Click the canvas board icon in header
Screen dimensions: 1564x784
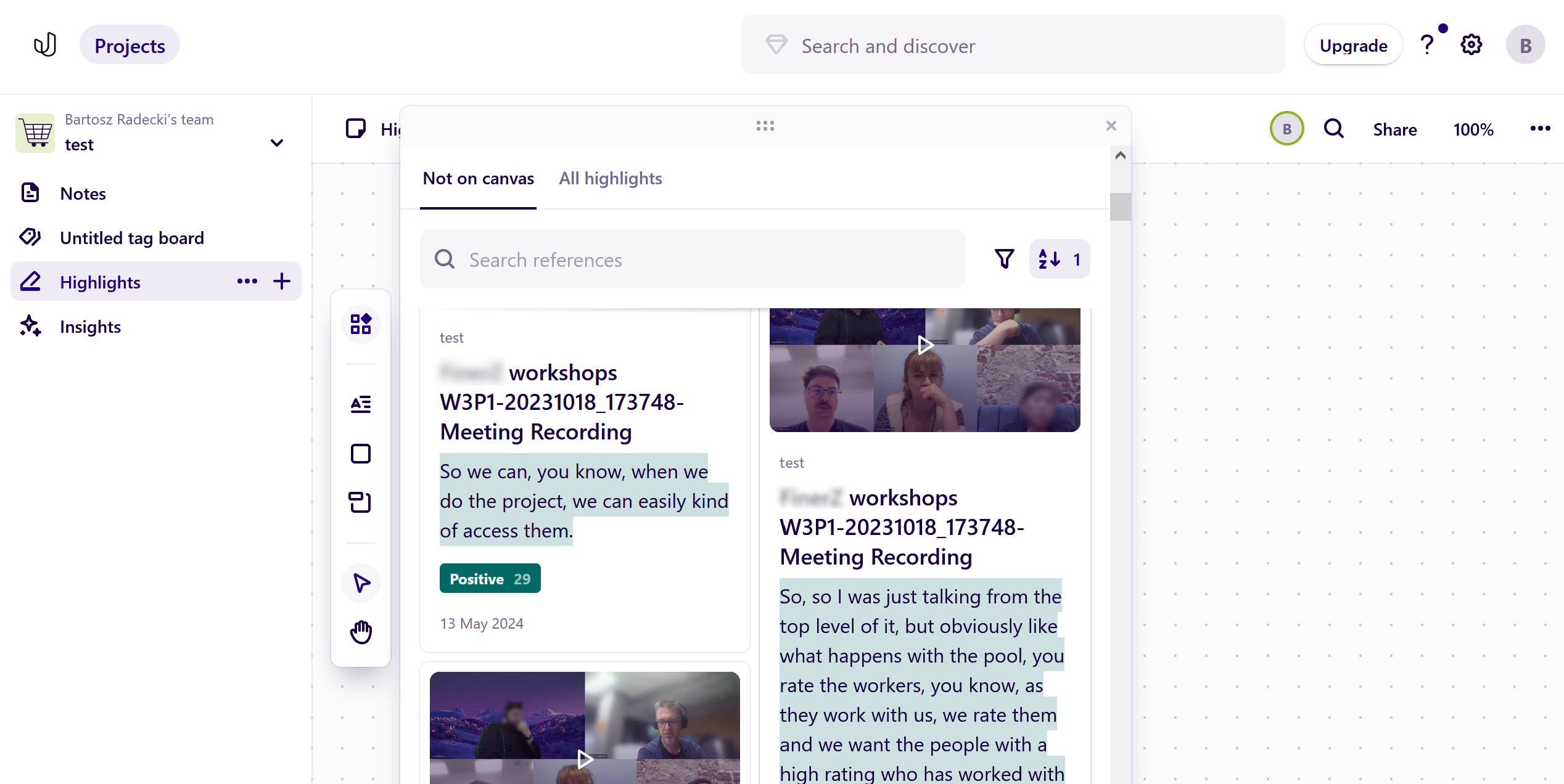[x=356, y=129]
